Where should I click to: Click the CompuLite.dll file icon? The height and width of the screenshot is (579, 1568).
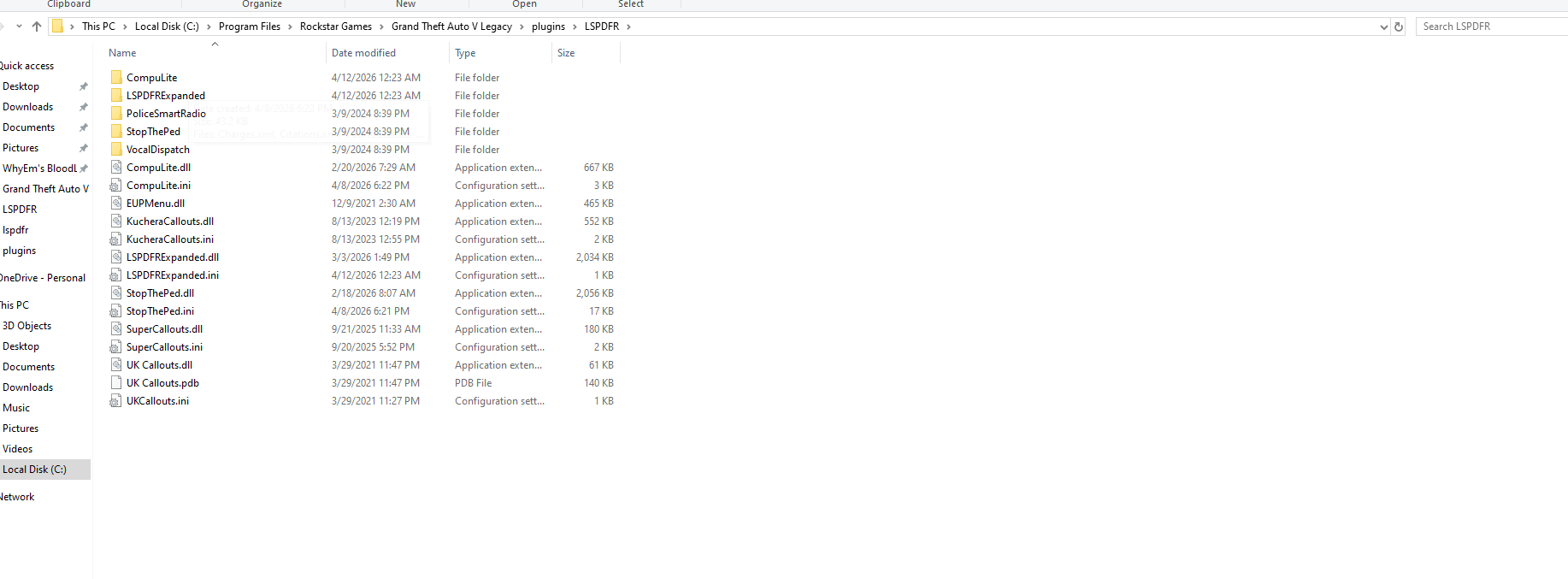click(x=116, y=168)
